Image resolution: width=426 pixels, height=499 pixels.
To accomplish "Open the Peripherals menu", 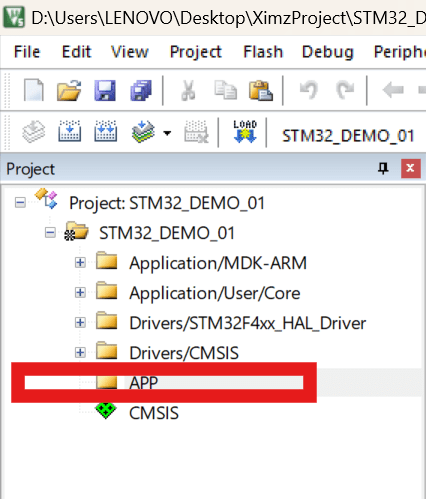I will 400,52.
